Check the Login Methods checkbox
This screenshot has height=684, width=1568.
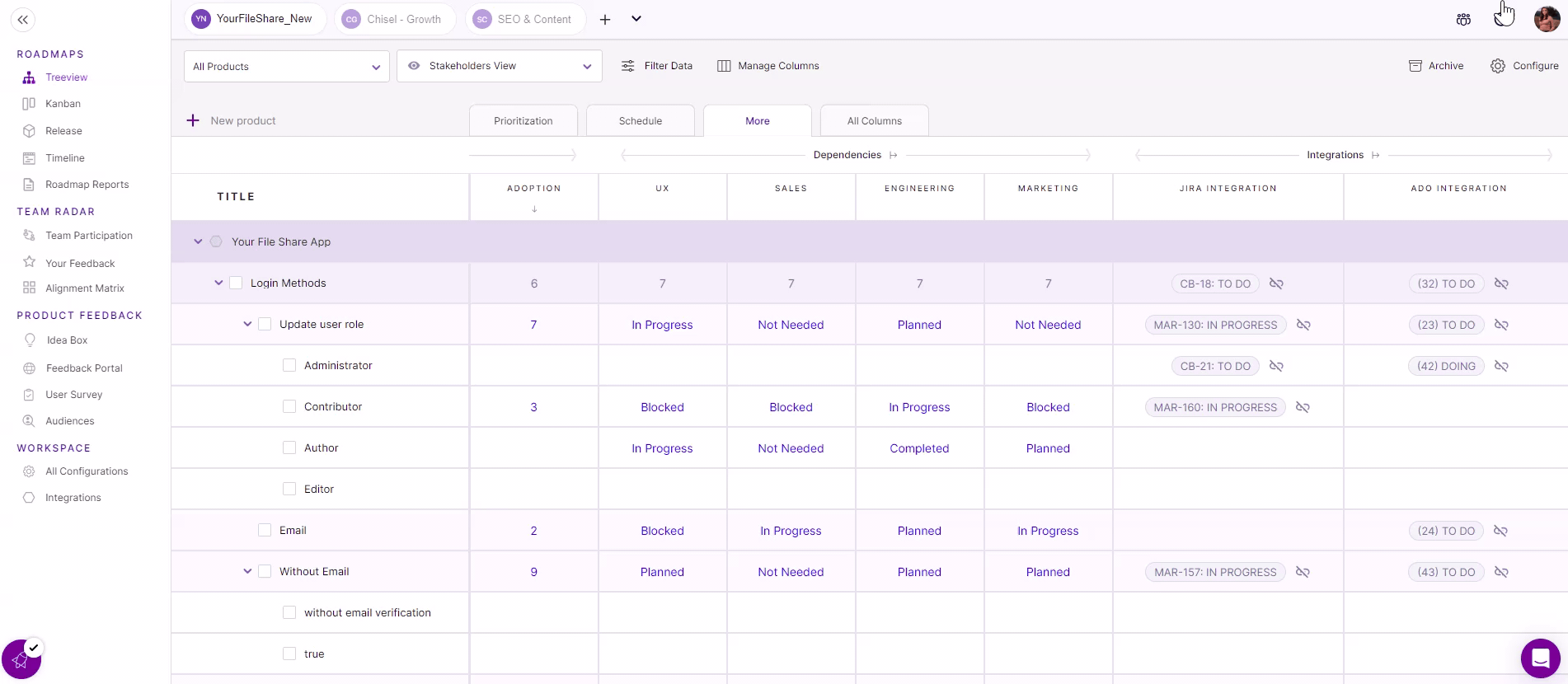236,283
